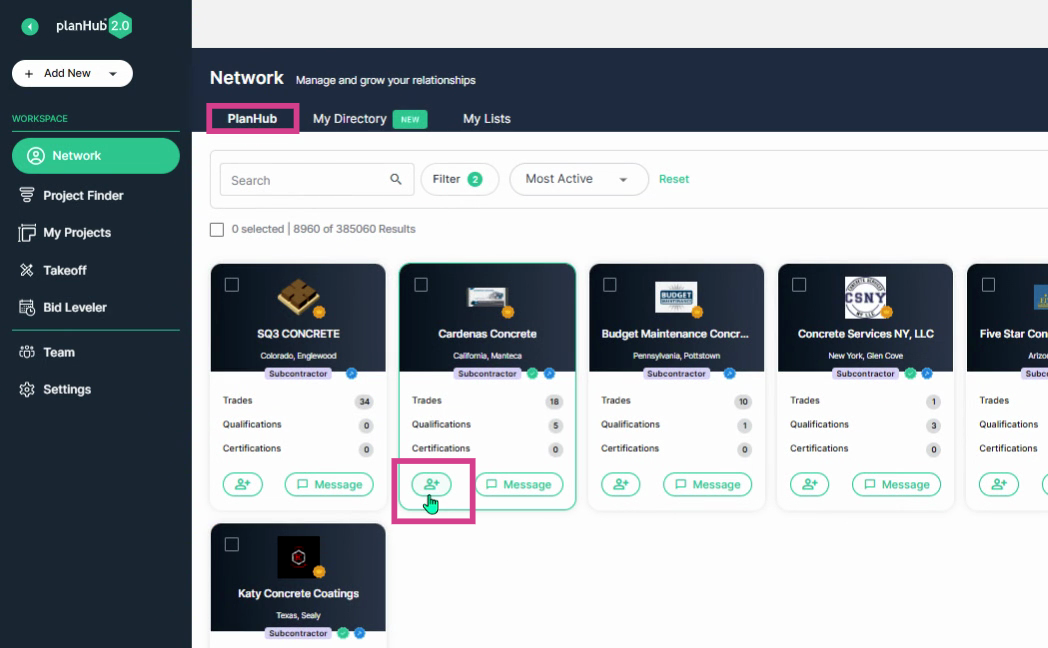The height and width of the screenshot is (648, 1048).
Task: Click Katy Concrete Coatings blue badge
Action: (x=360, y=633)
